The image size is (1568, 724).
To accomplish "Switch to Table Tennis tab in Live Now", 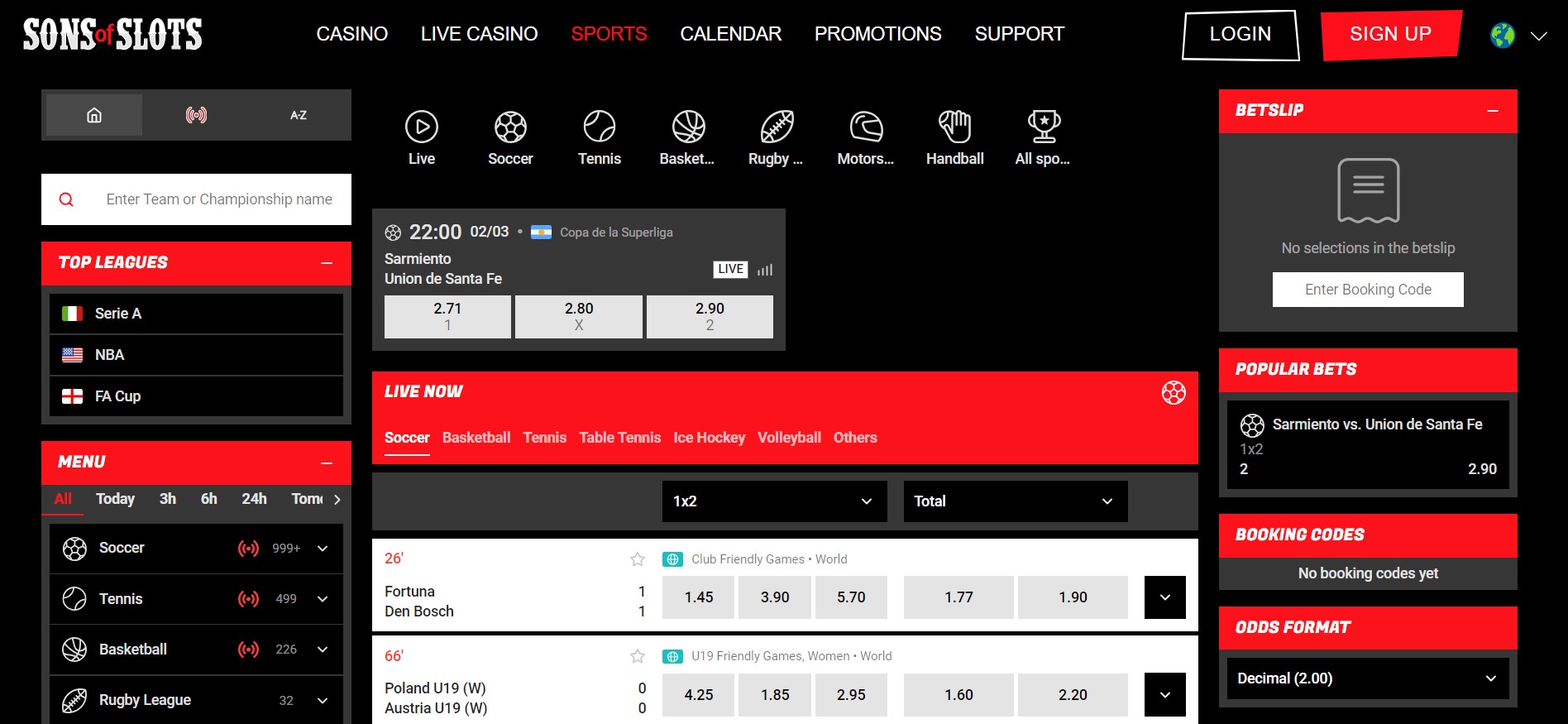I will (x=620, y=438).
